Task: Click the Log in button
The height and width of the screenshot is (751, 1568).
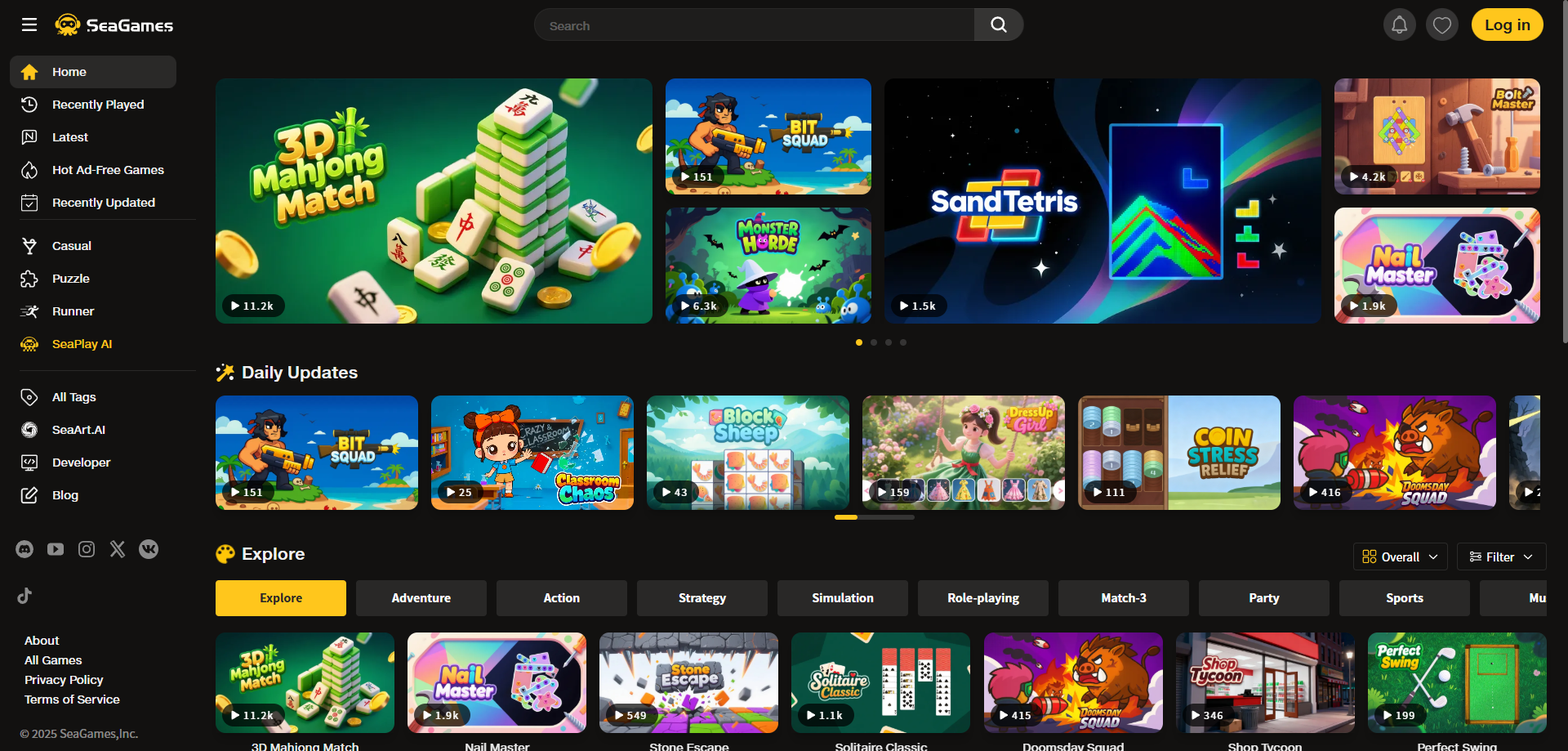Action: pyautogui.click(x=1507, y=25)
